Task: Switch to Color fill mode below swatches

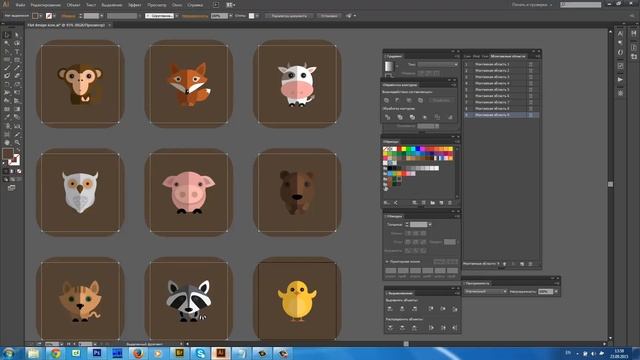Action: (6, 171)
